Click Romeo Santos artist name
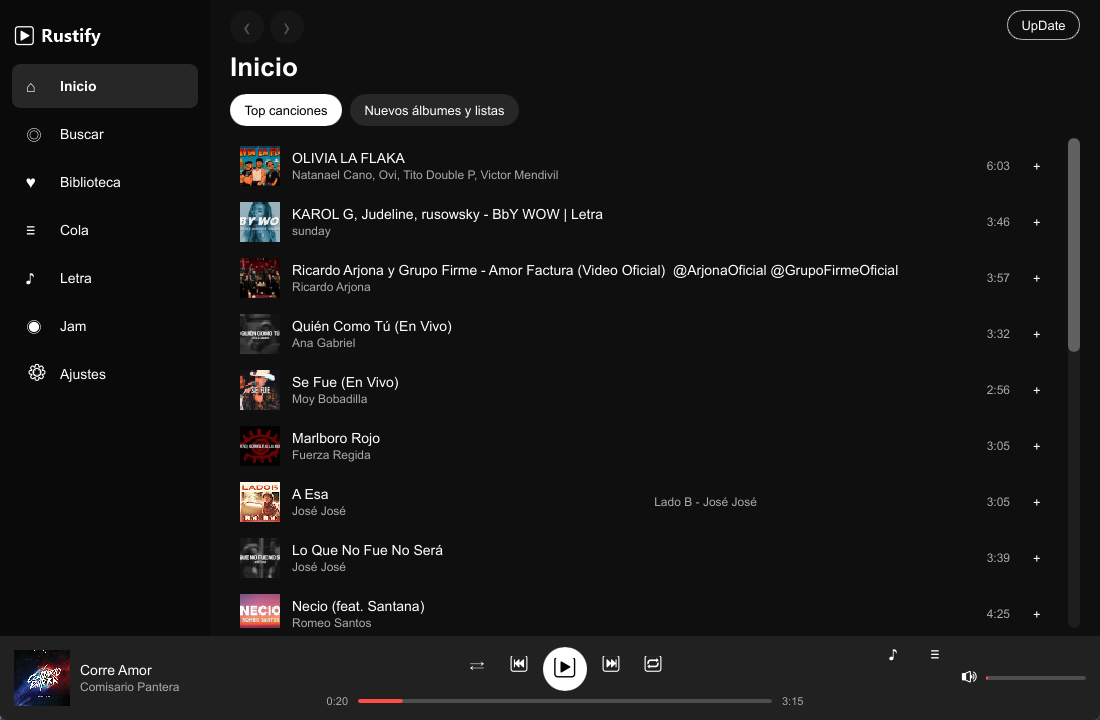 tap(331, 623)
